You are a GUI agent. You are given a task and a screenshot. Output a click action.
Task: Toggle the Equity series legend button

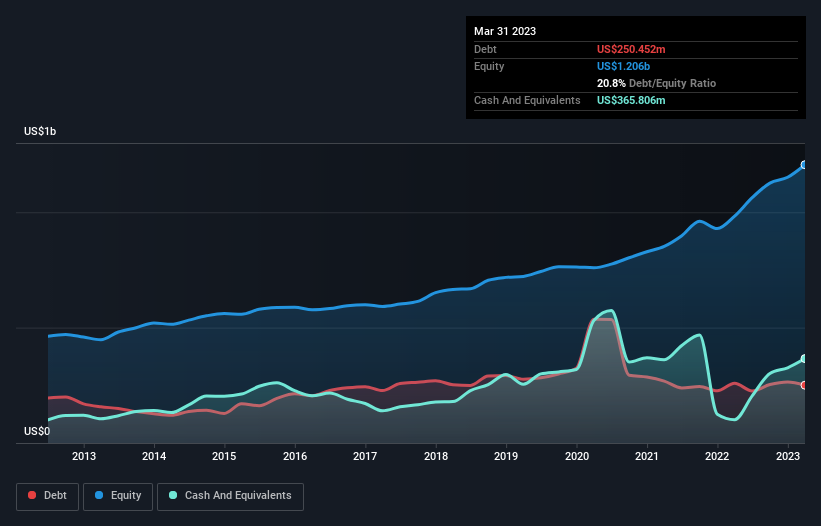pos(118,496)
